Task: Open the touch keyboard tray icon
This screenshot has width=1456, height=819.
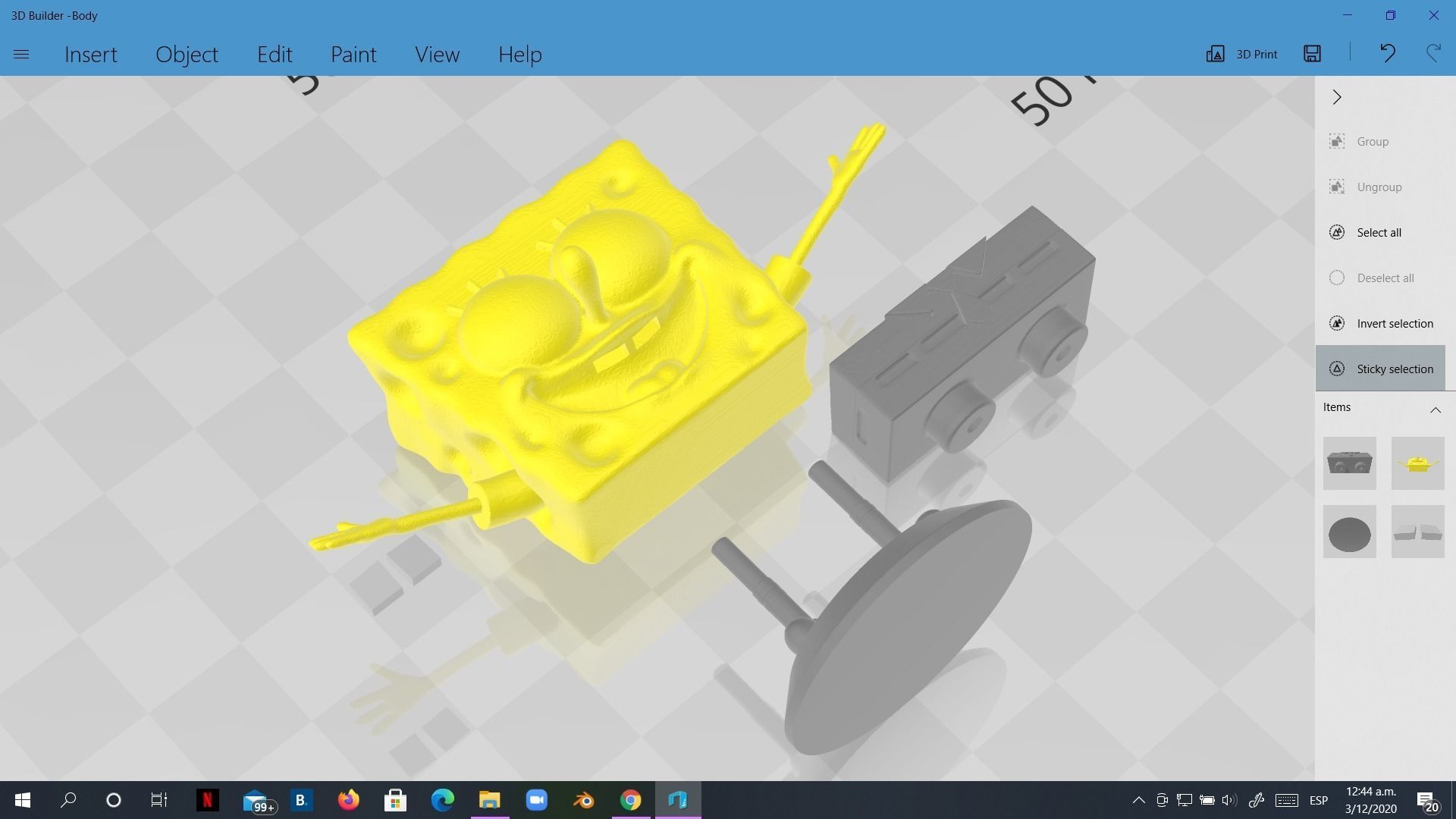Action: [x=1286, y=800]
